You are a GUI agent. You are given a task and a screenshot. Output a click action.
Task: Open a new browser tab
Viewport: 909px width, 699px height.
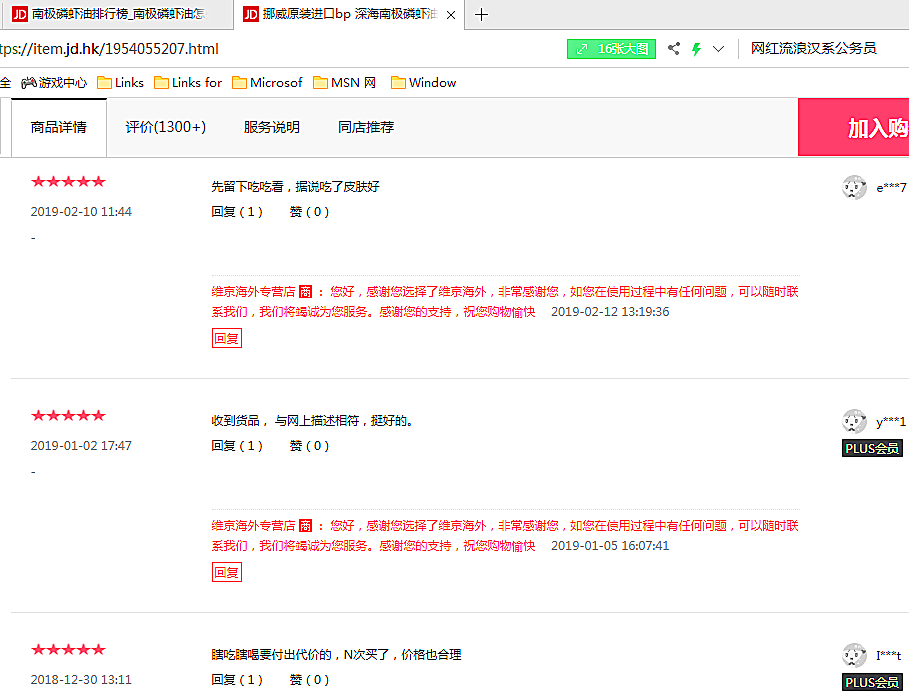tap(482, 15)
